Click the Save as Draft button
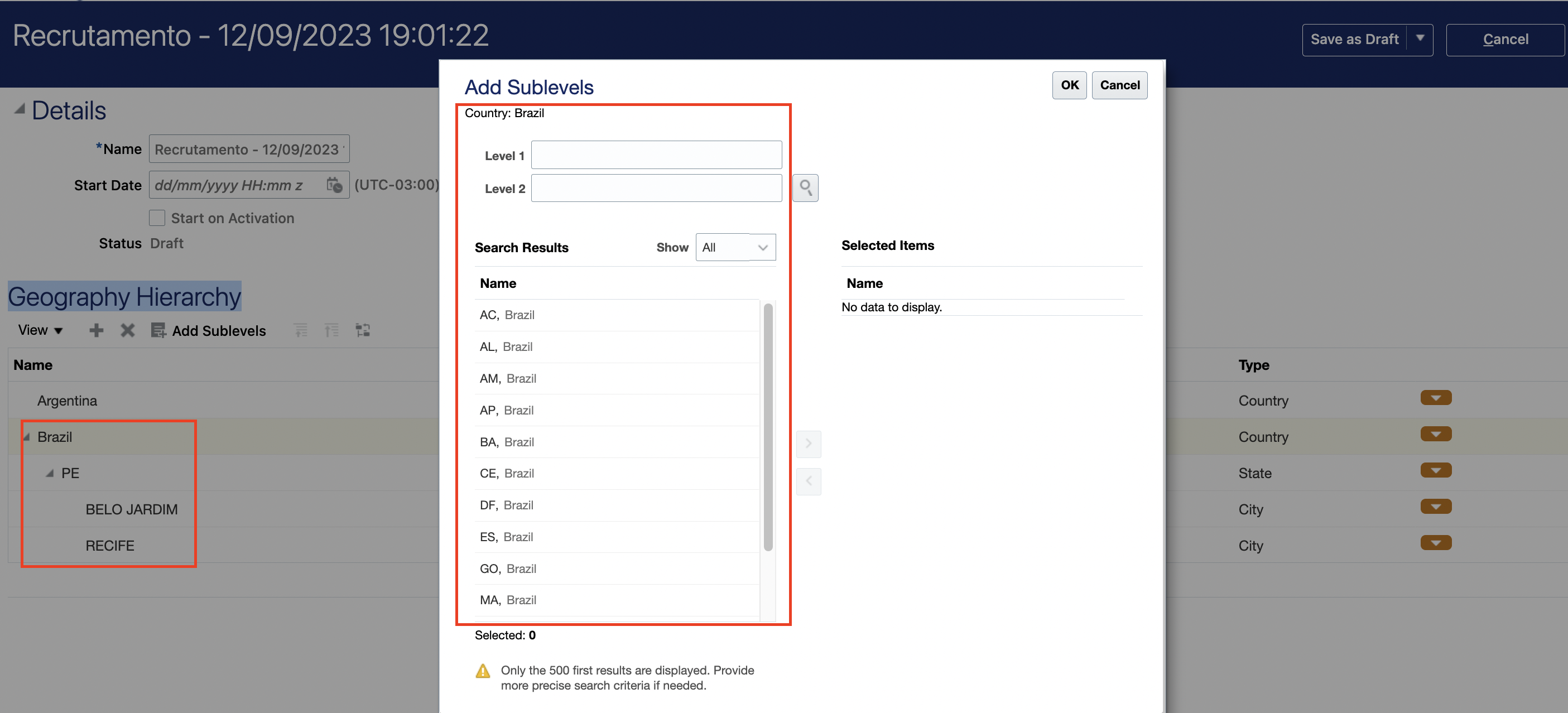 tap(1354, 40)
